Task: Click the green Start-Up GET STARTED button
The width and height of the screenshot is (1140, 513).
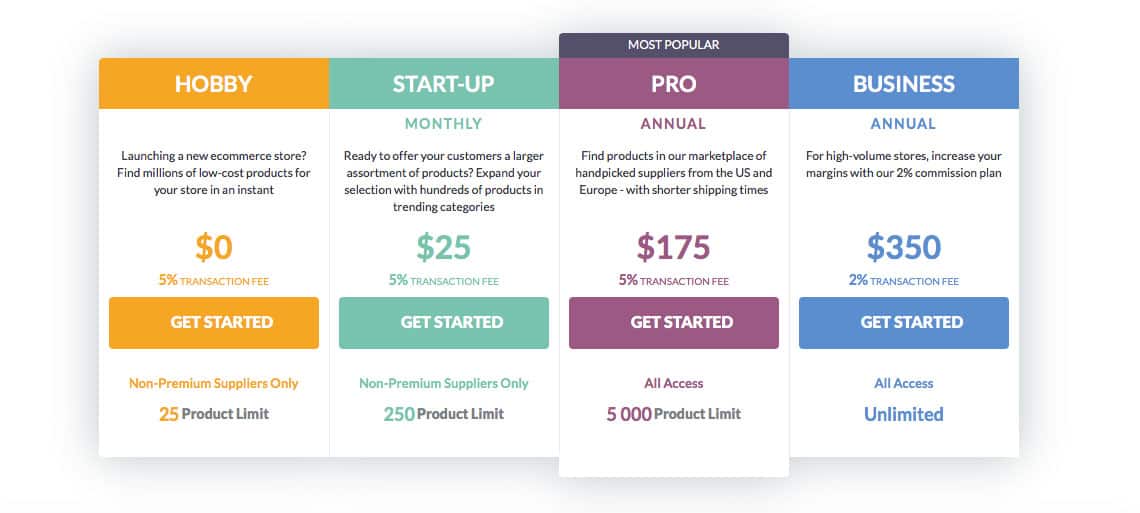Action: [x=443, y=323]
